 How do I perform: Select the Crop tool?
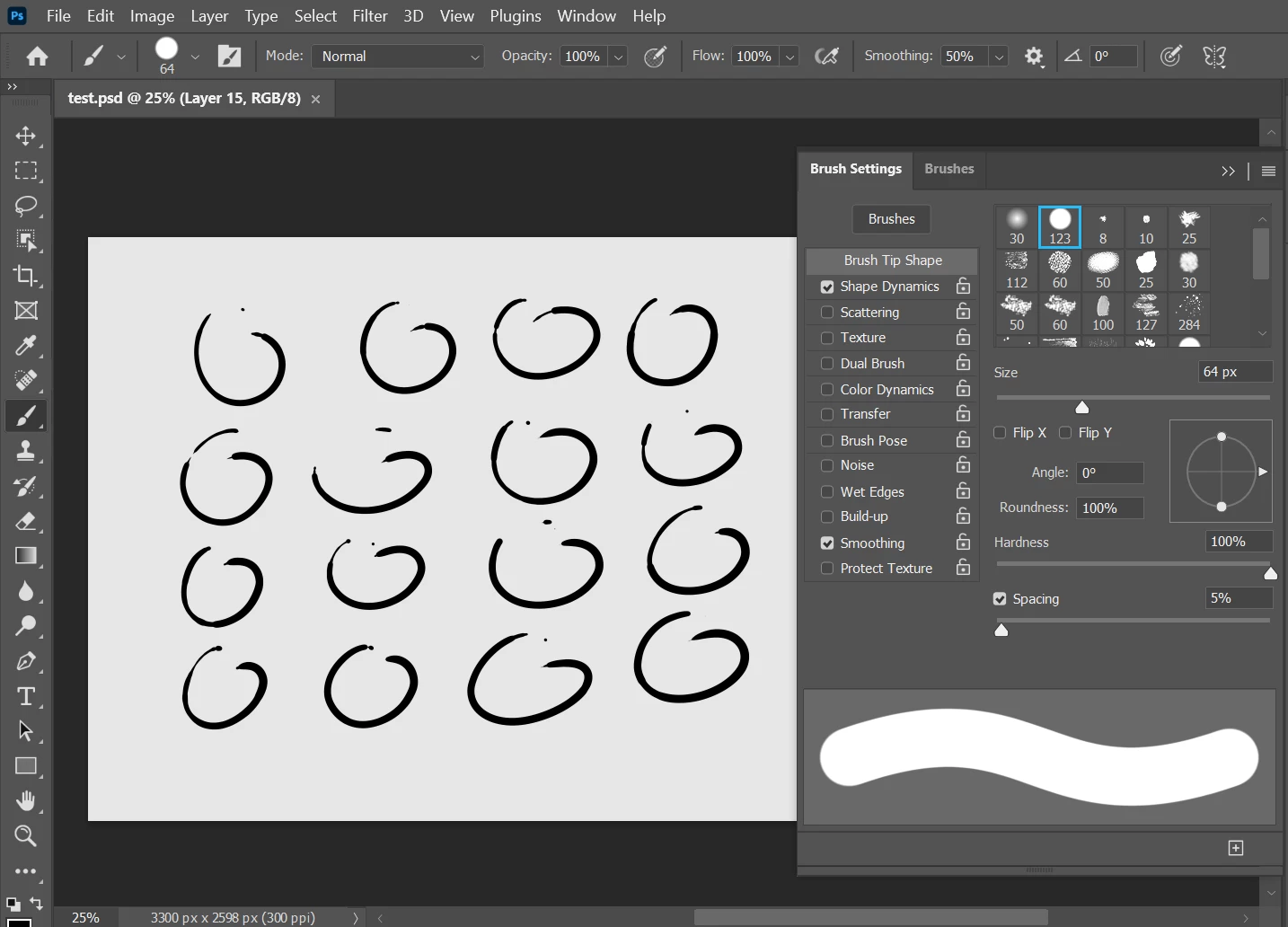26,276
